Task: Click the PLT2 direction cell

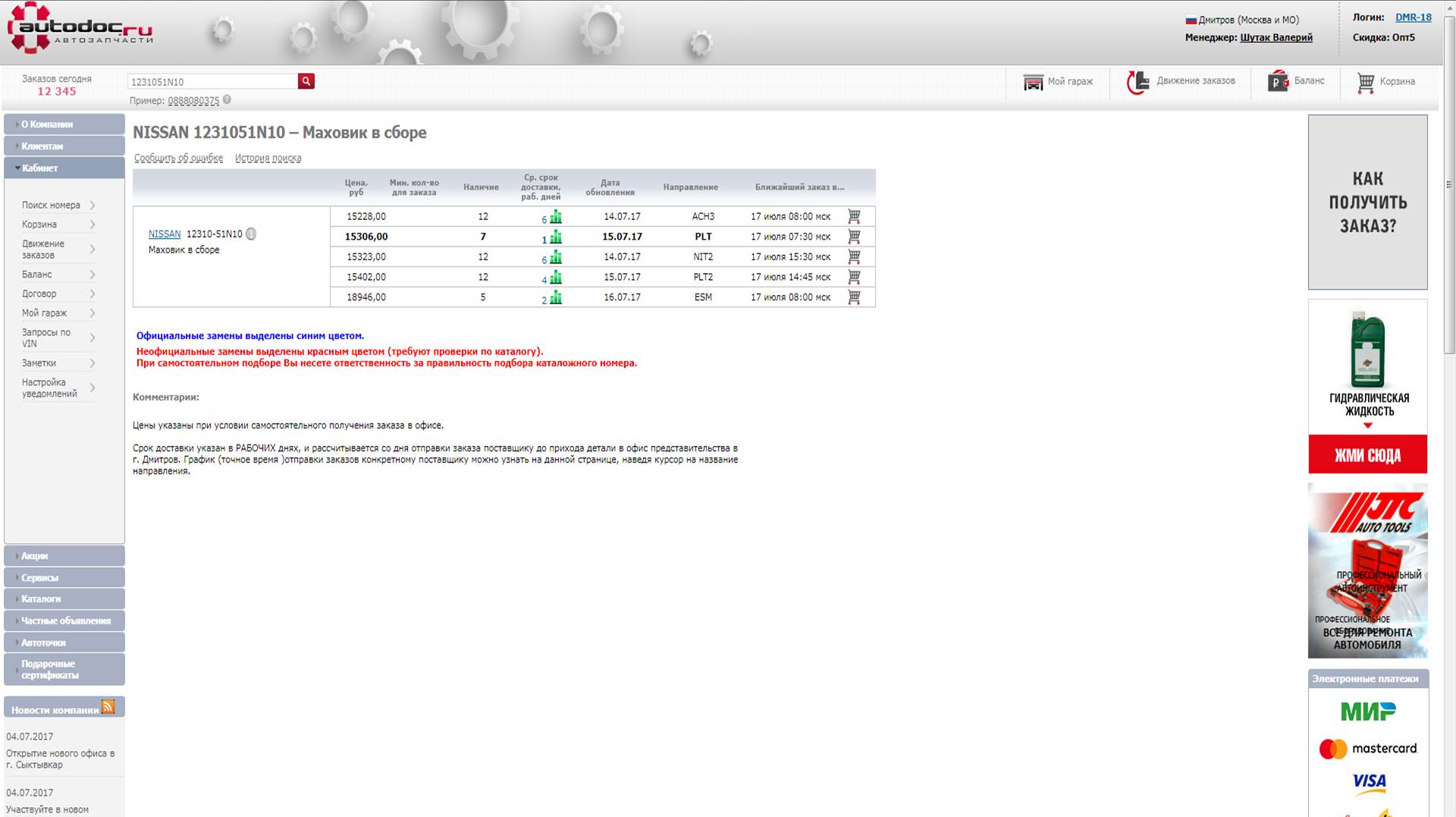Action: coord(703,277)
